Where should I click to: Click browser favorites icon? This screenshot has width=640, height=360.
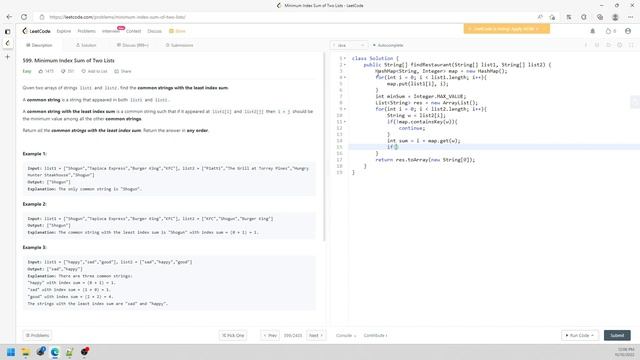pyautogui.click(x=569, y=17)
